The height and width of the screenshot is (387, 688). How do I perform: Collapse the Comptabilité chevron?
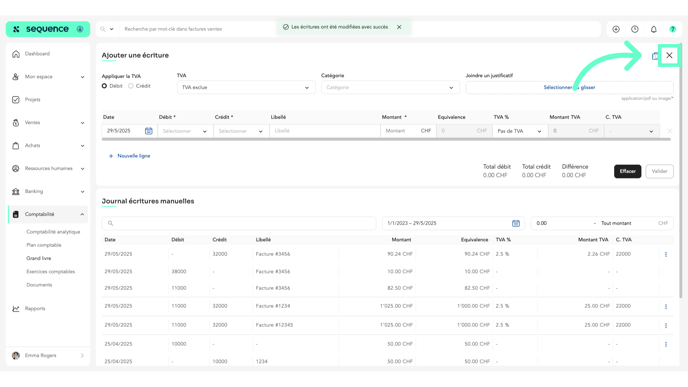82,214
